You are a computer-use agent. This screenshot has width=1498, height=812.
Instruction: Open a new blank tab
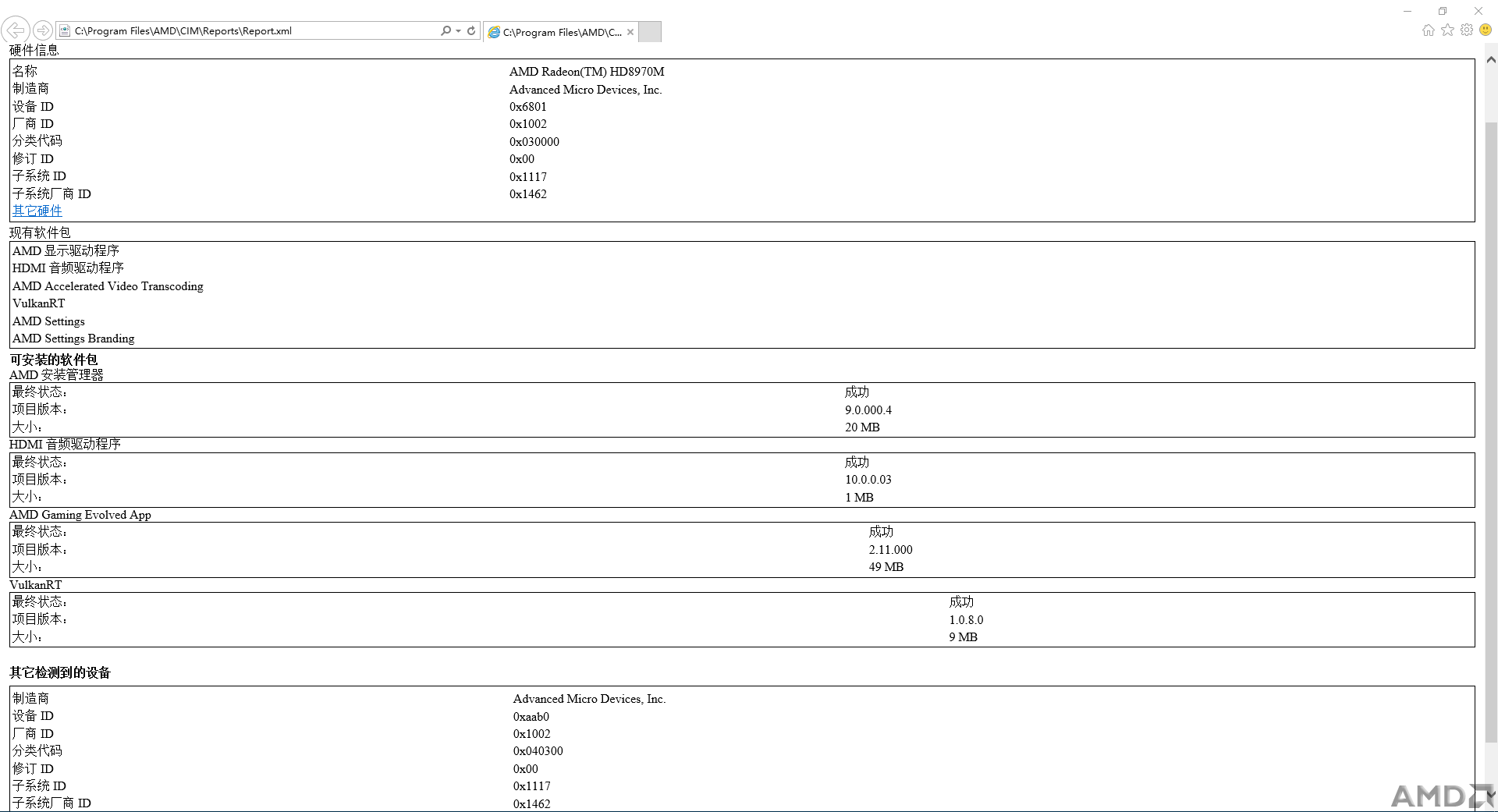[x=650, y=32]
